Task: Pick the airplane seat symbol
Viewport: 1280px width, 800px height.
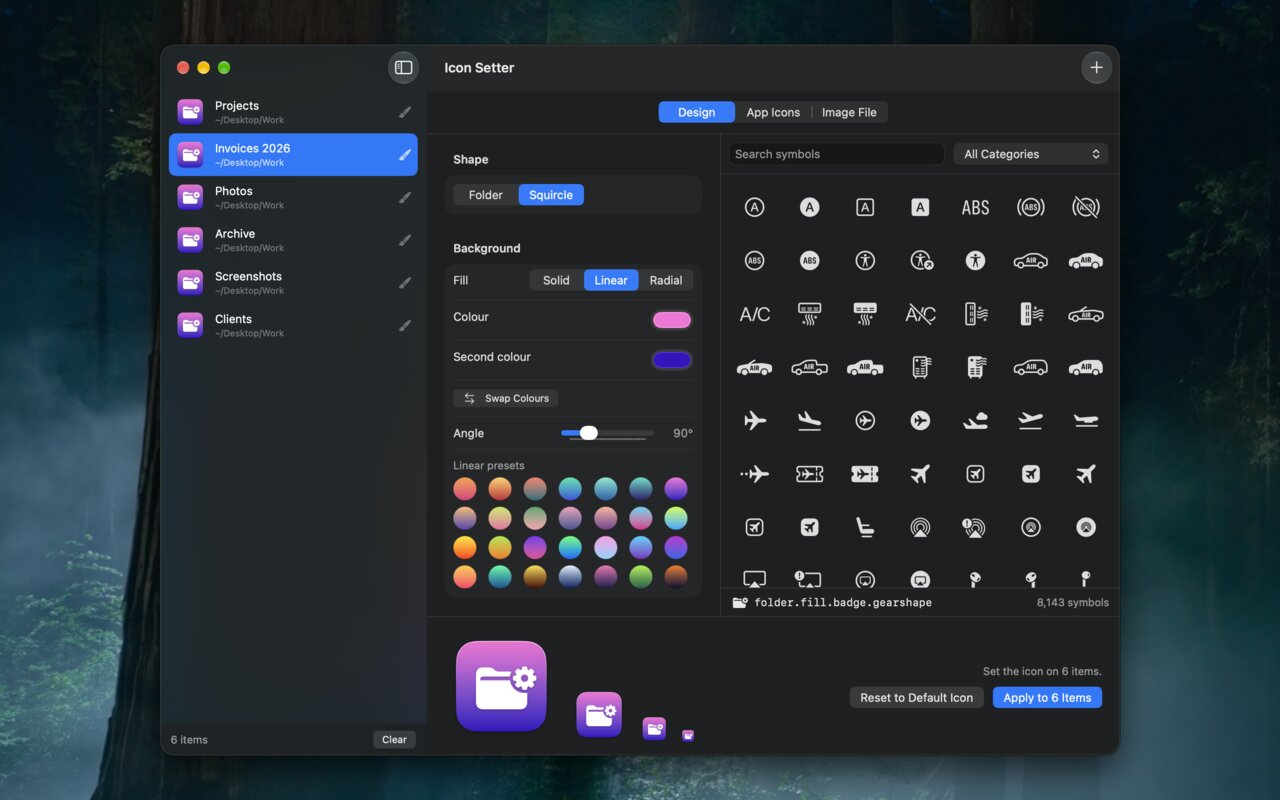Action: coord(865,527)
